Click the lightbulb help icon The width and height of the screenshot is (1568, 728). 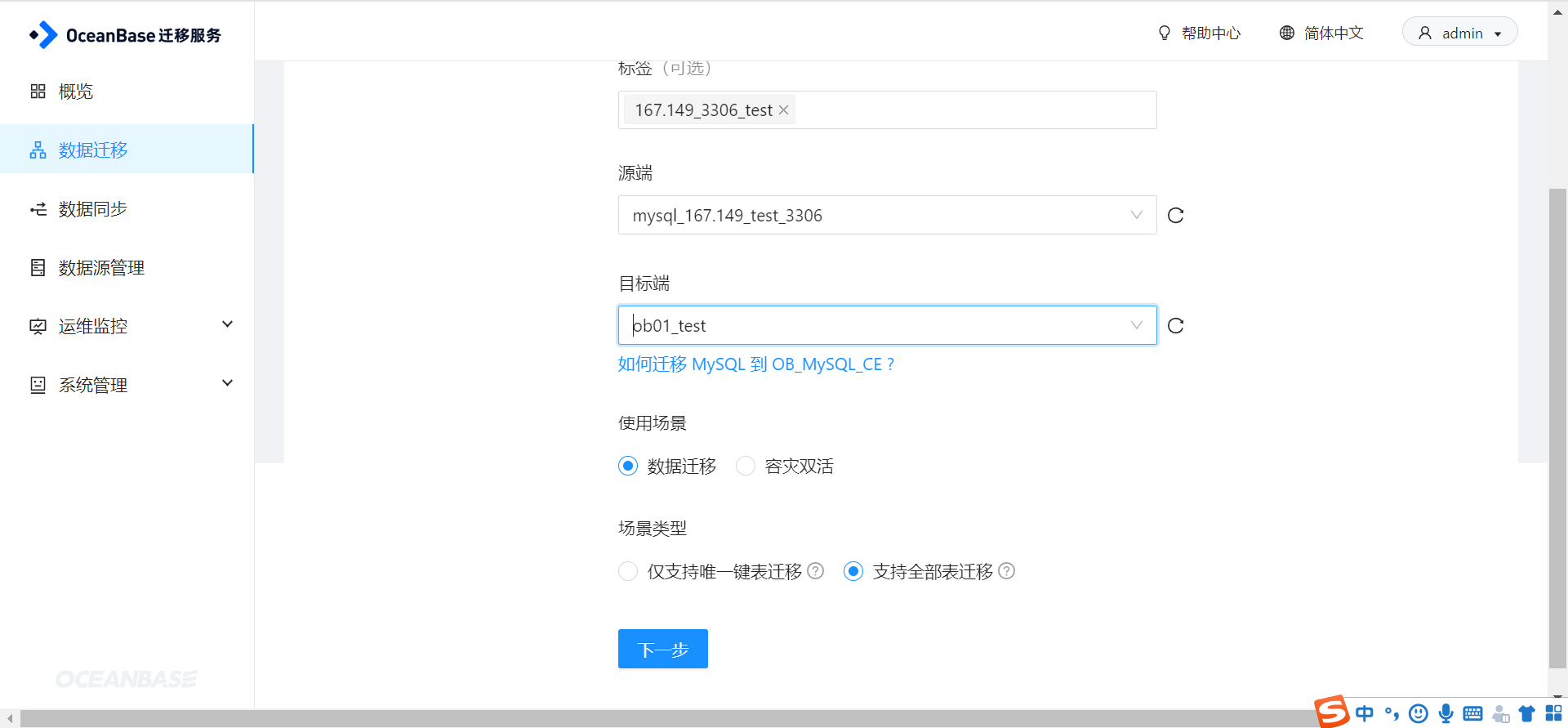[1165, 33]
